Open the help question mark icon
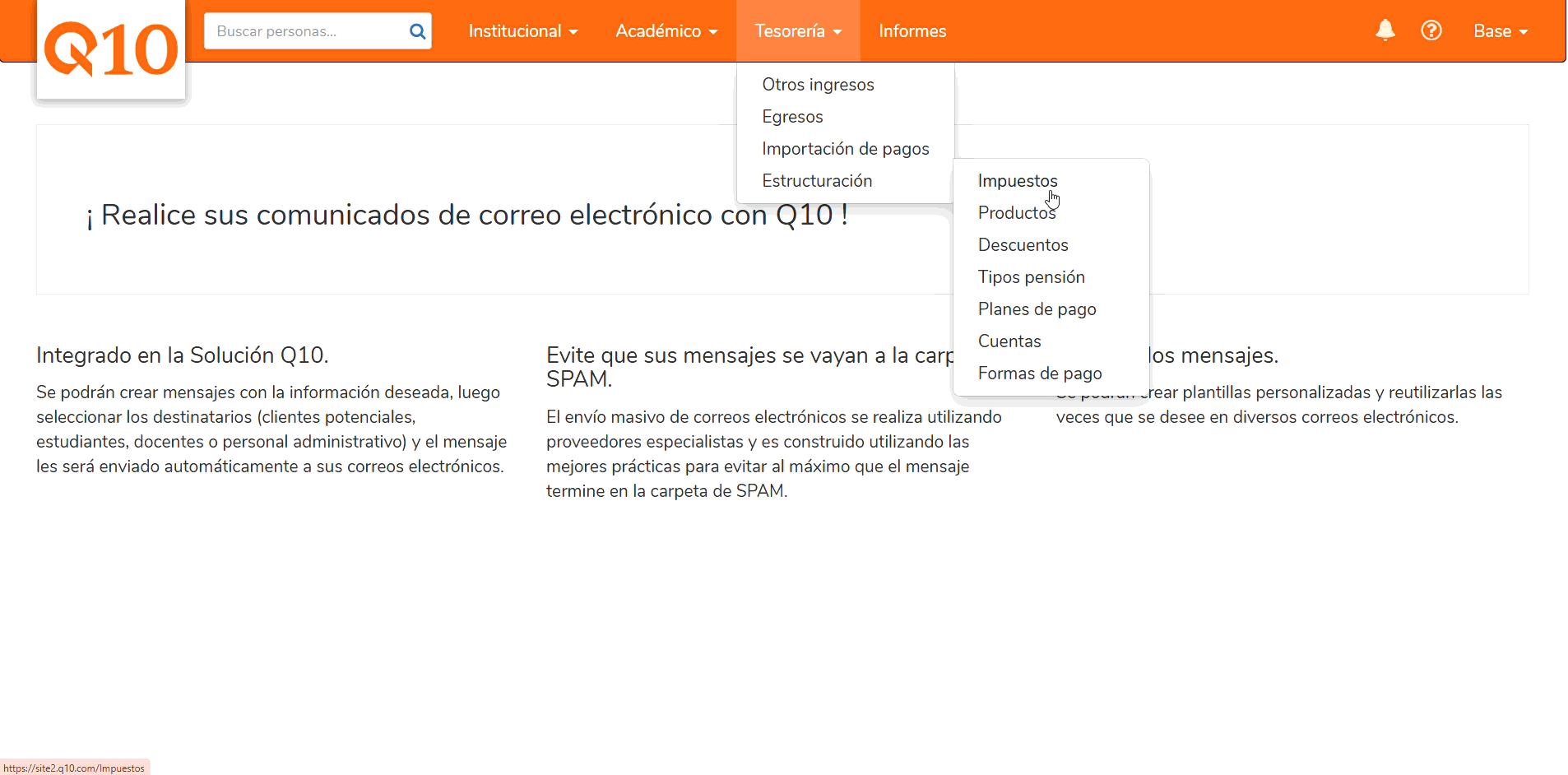Image resolution: width=1568 pixels, height=775 pixels. pyautogui.click(x=1431, y=30)
